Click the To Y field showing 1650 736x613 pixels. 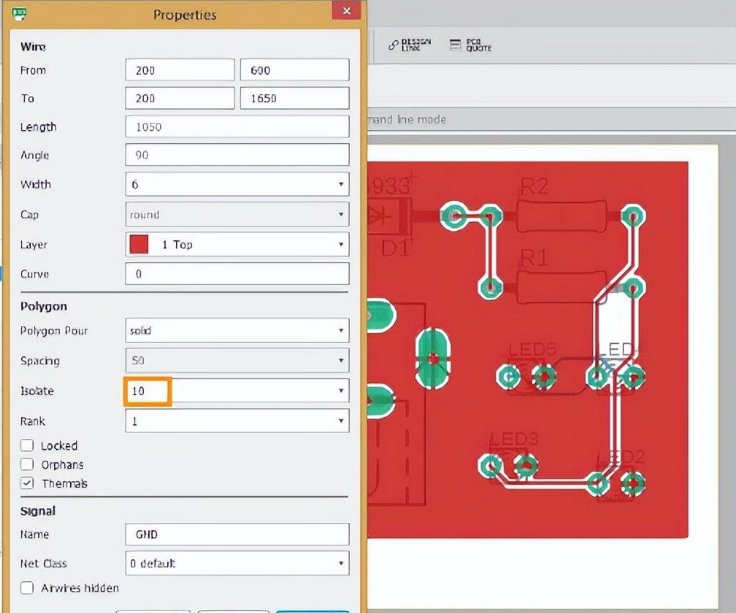pyautogui.click(x=295, y=98)
